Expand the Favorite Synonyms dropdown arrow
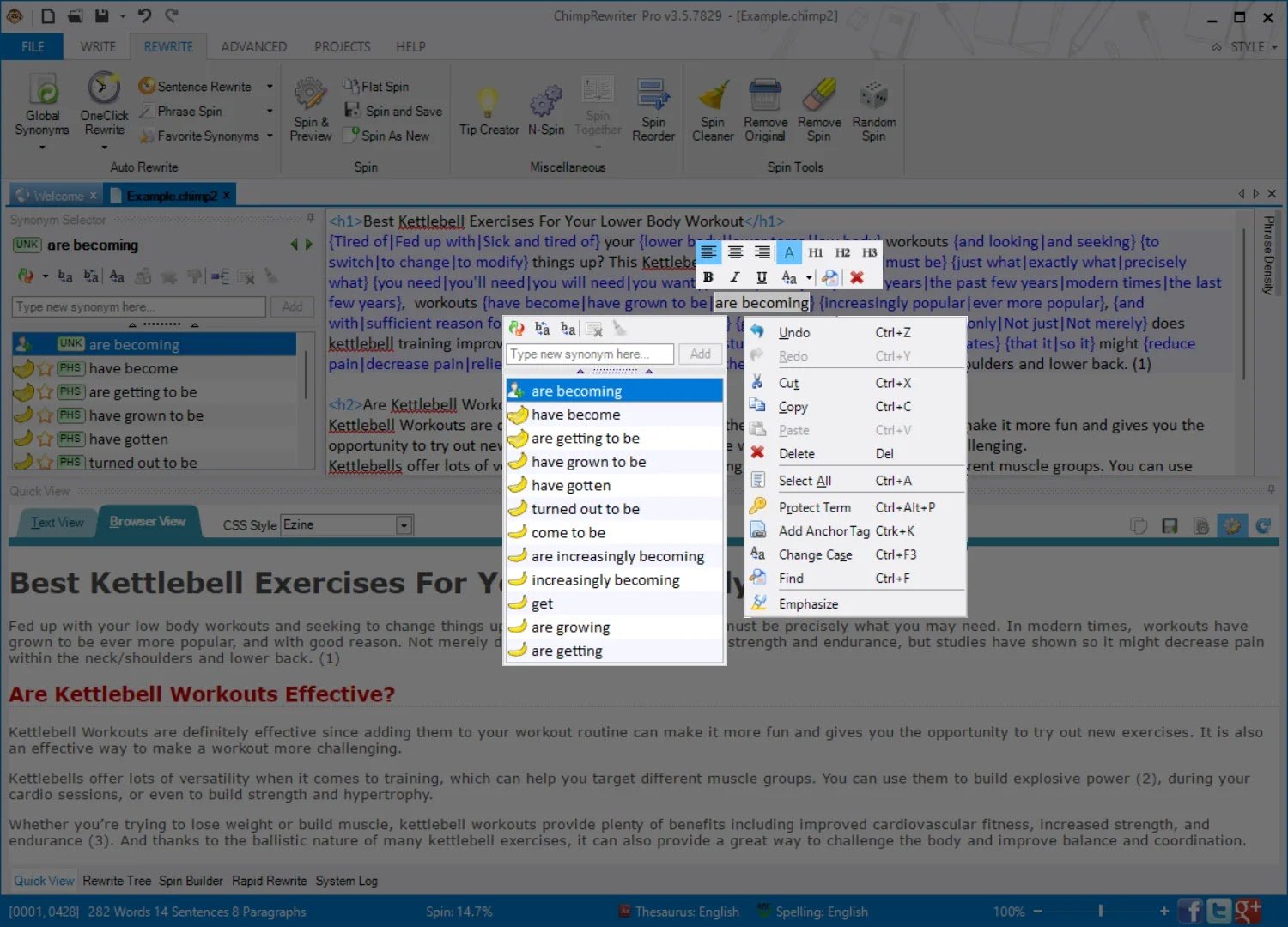 point(269,136)
